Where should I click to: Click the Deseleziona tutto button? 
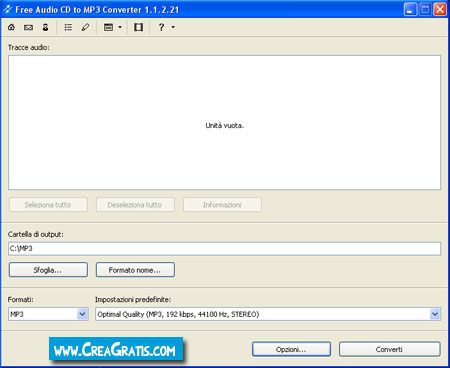tap(135, 205)
